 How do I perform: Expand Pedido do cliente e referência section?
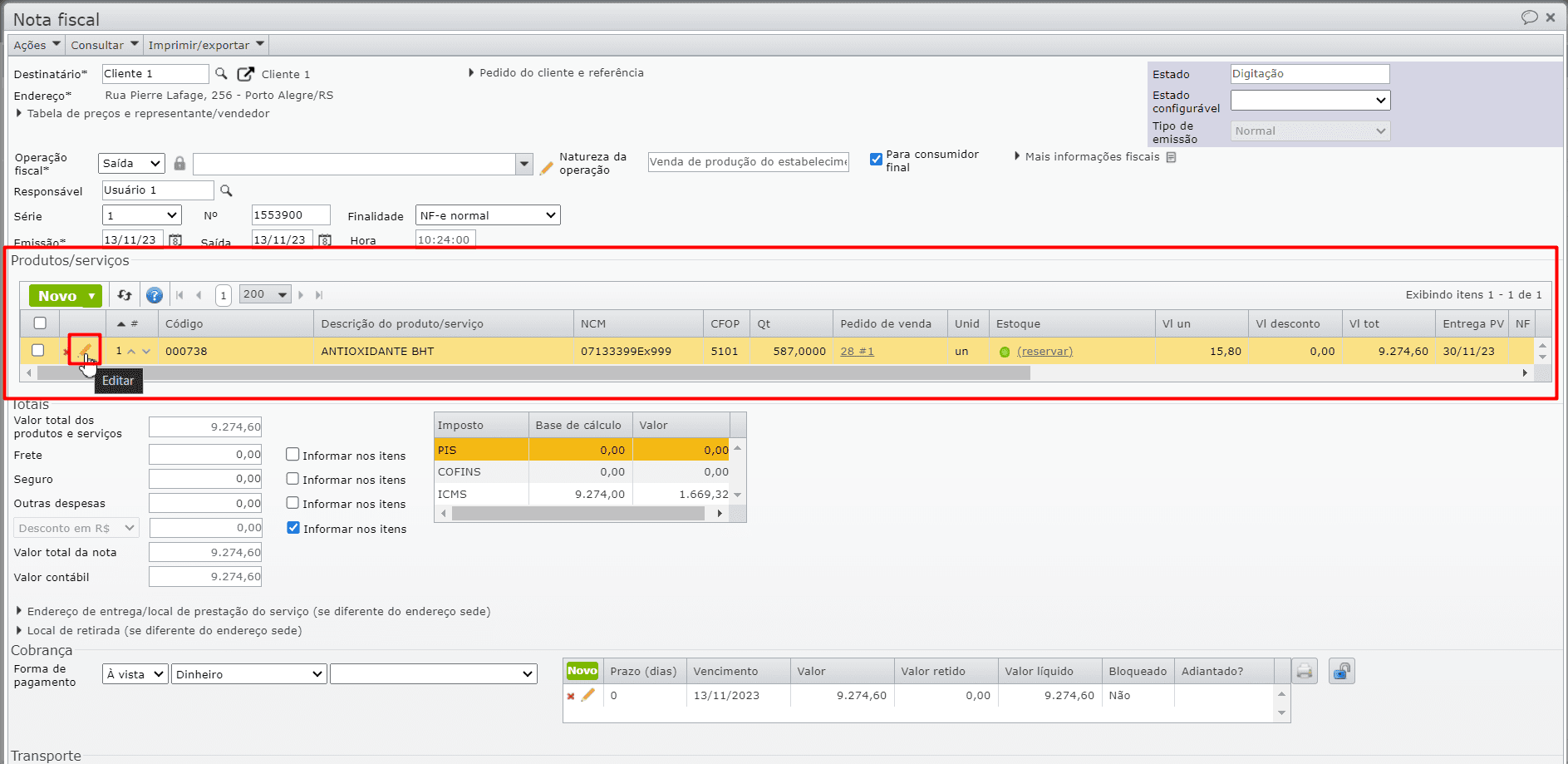click(x=556, y=73)
